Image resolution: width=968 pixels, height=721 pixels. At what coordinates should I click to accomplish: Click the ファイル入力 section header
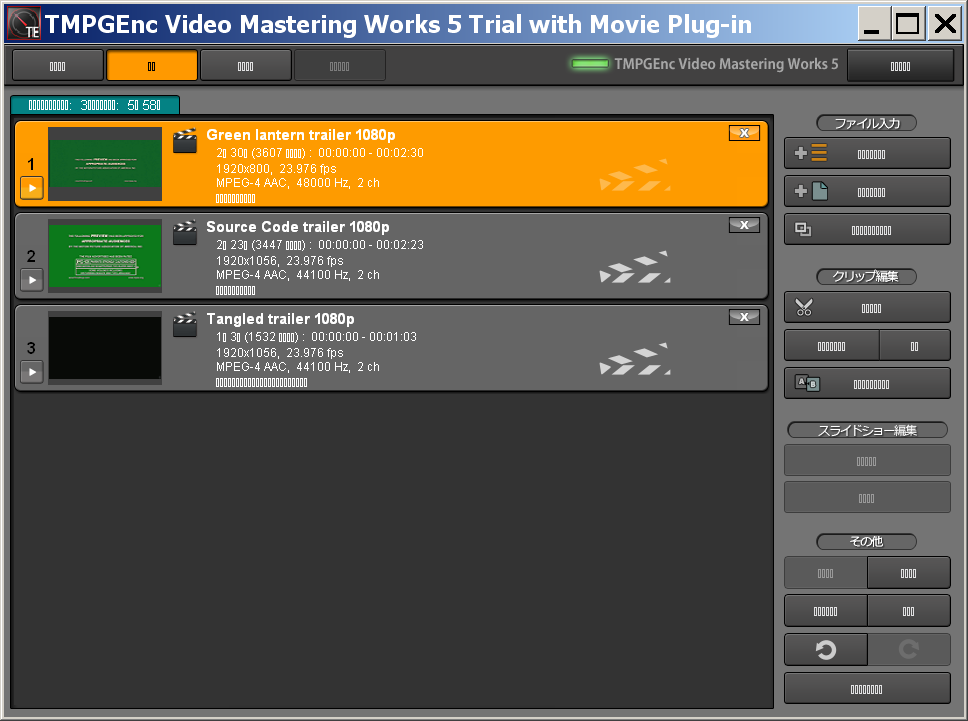pos(867,123)
